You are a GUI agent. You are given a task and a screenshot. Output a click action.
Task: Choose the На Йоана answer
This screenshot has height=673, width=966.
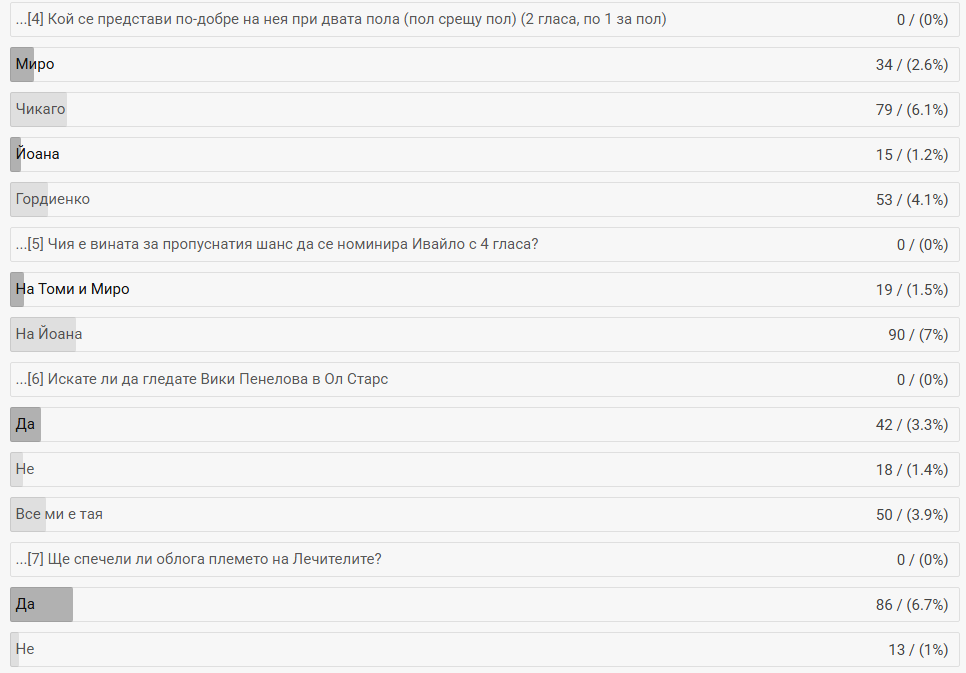49,334
